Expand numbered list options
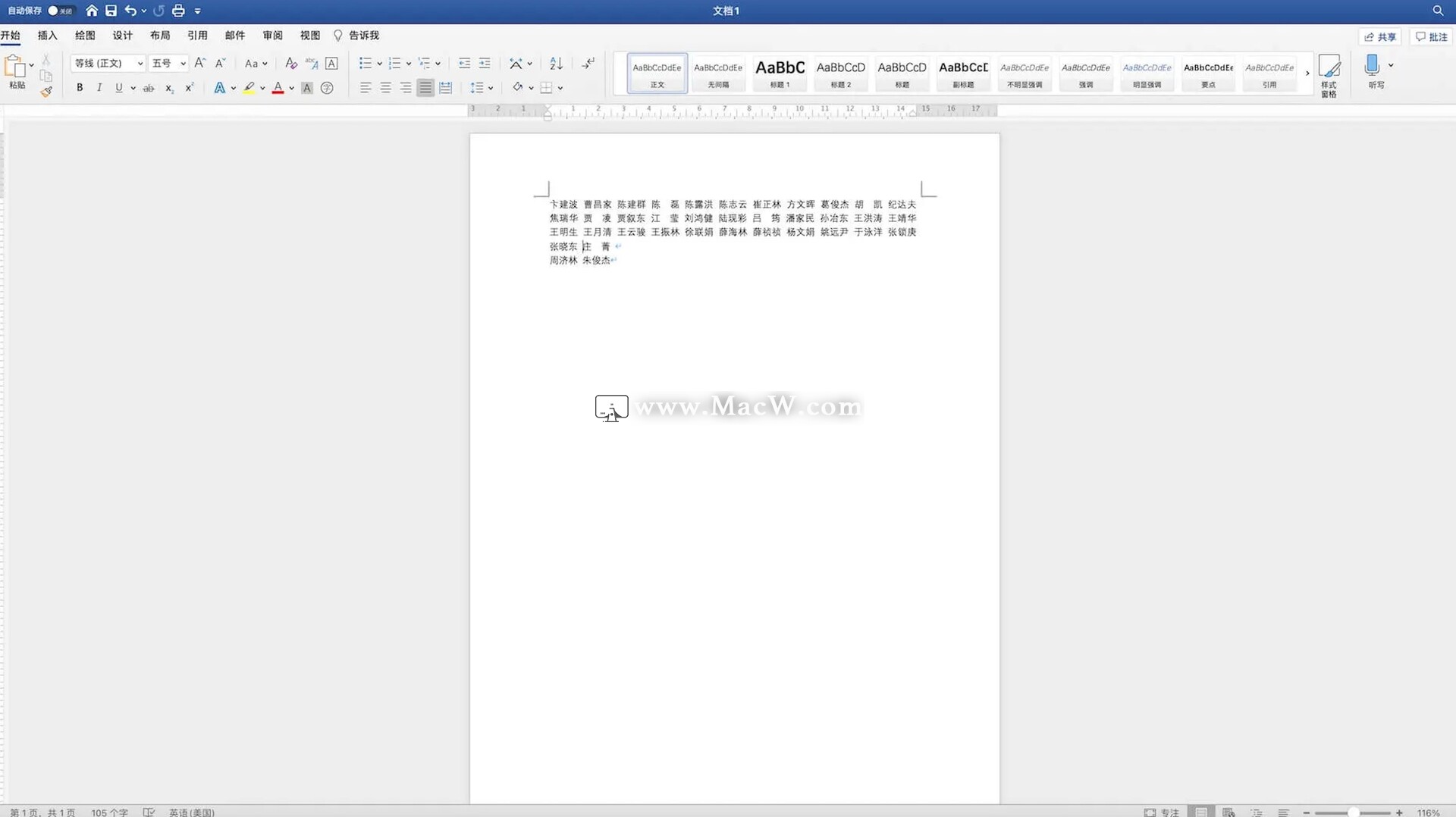Viewport: 1456px width, 817px height. pyautogui.click(x=409, y=64)
